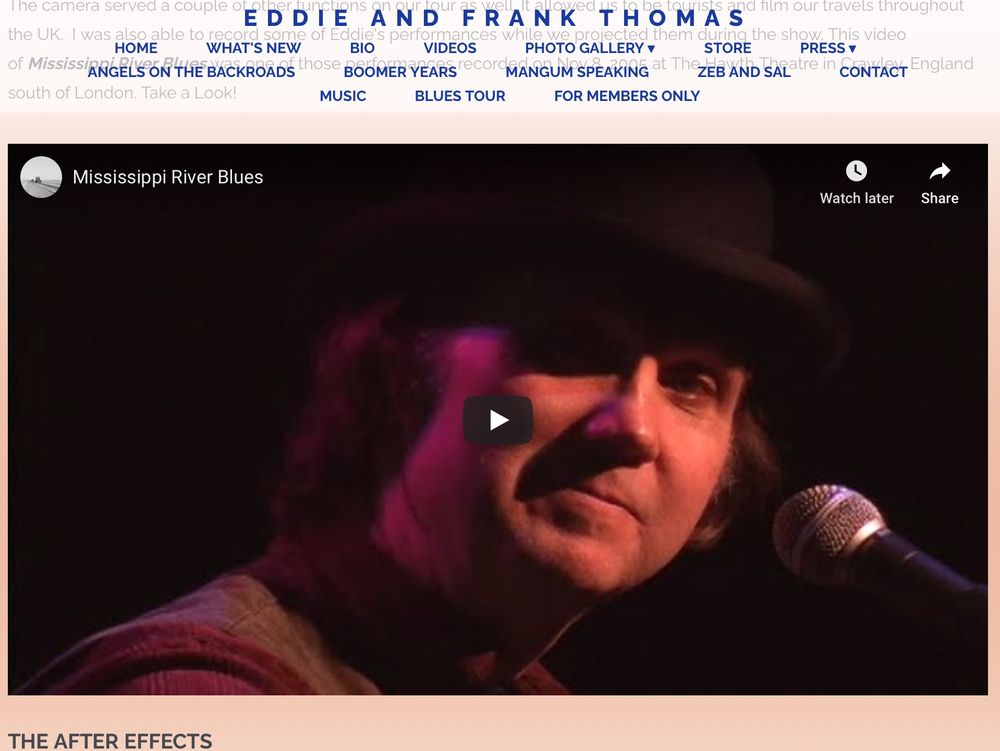Expand the Photo Gallery dropdown menu
This screenshot has height=751, width=1000.
tap(590, 48)
